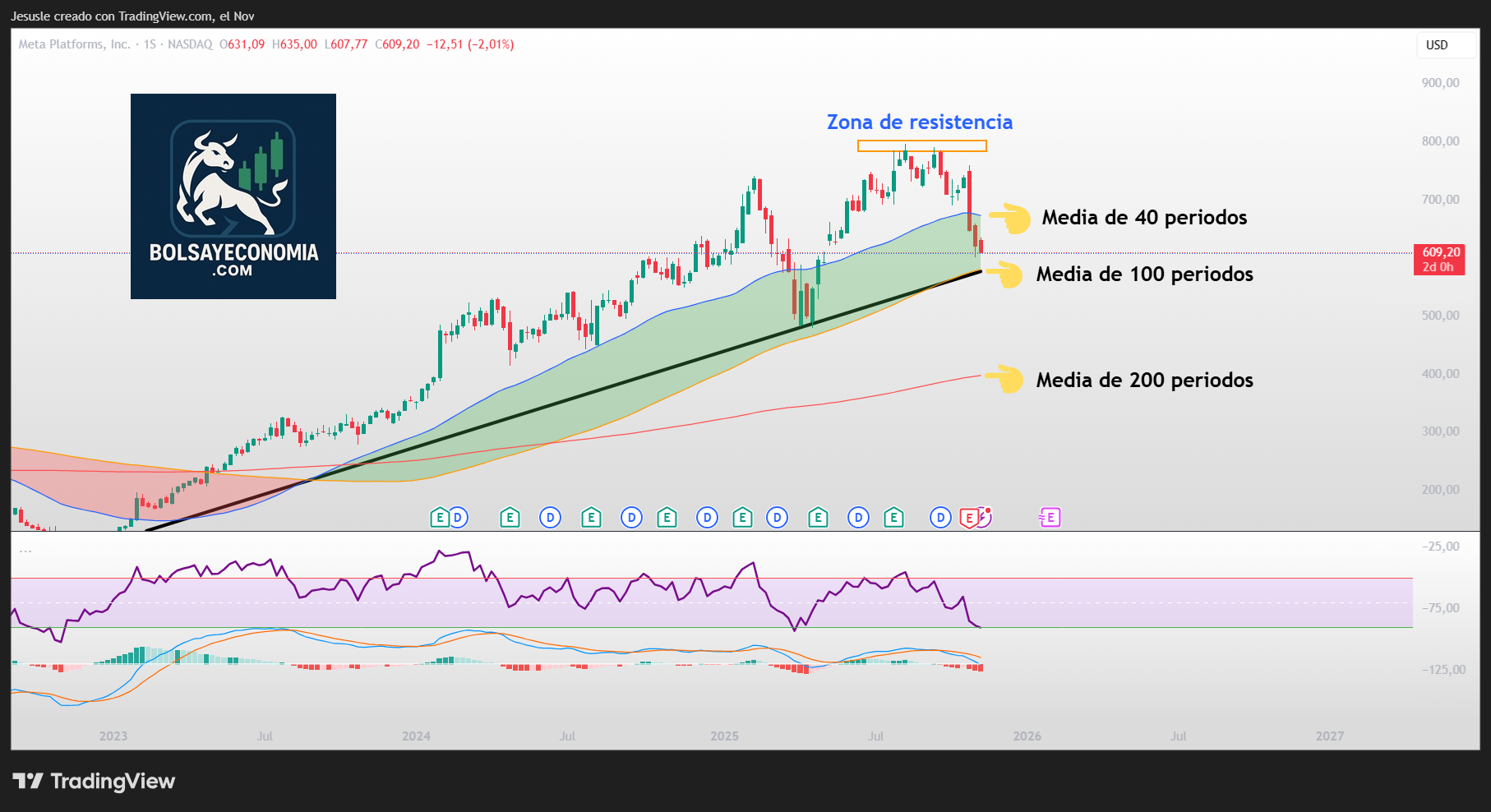Click the purple lightning event icon
Viewport: 1491px width, 812px height.
click(985, 517)
